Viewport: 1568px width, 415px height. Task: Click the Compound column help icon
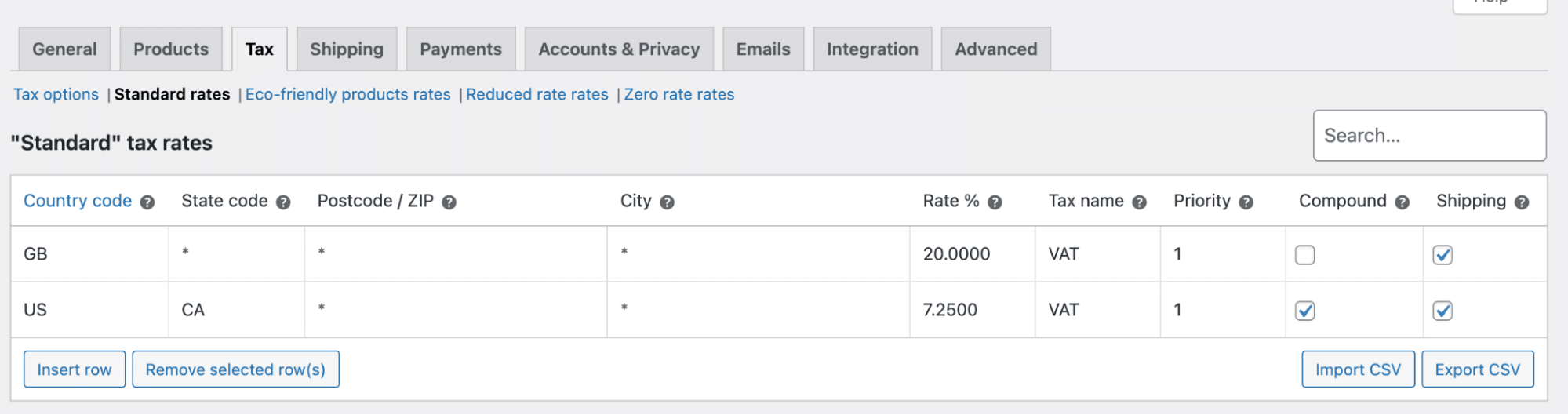(1402, 202)
